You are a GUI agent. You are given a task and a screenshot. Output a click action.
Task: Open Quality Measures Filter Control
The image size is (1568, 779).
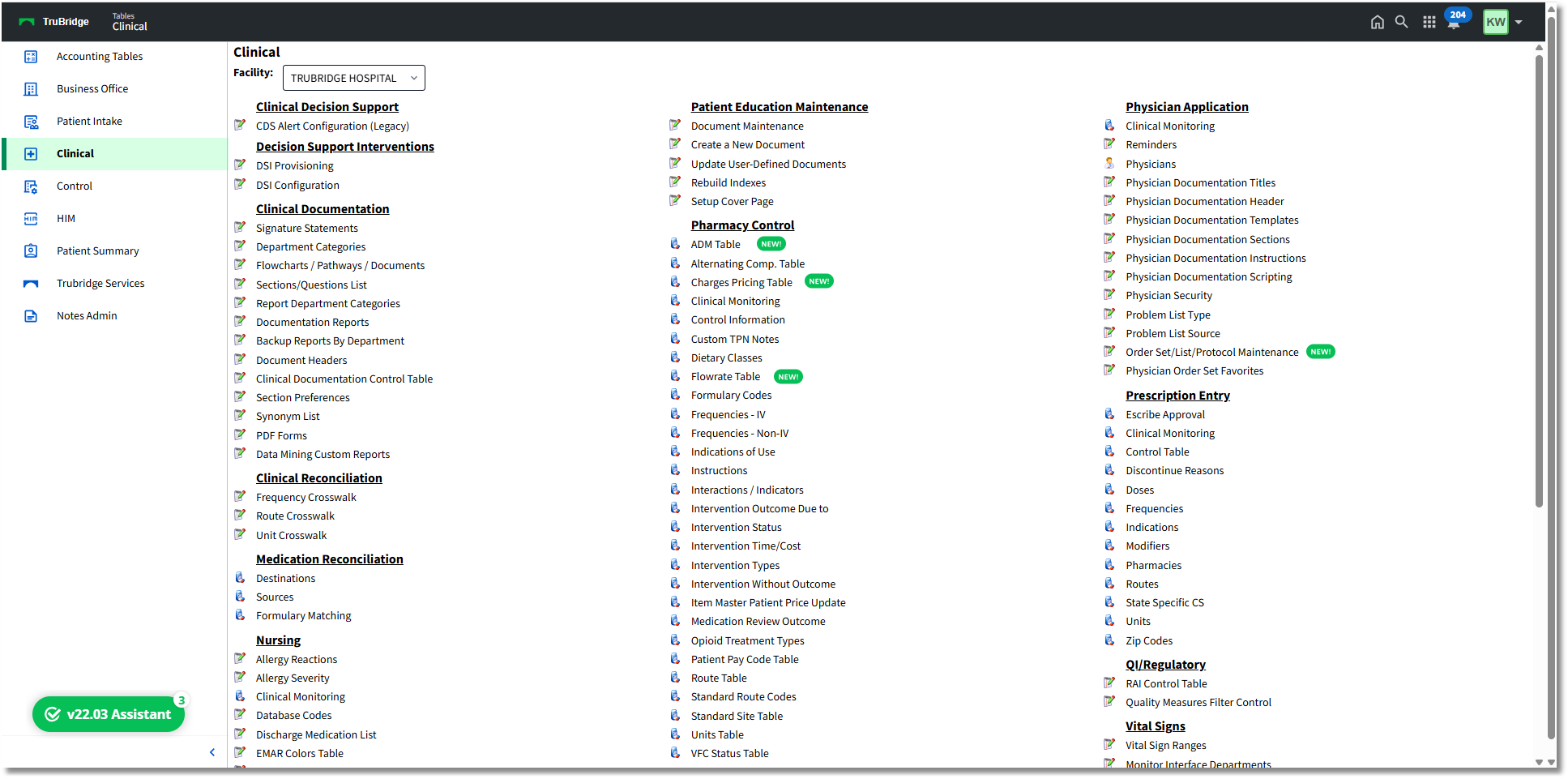click(x=1198, y=702)
